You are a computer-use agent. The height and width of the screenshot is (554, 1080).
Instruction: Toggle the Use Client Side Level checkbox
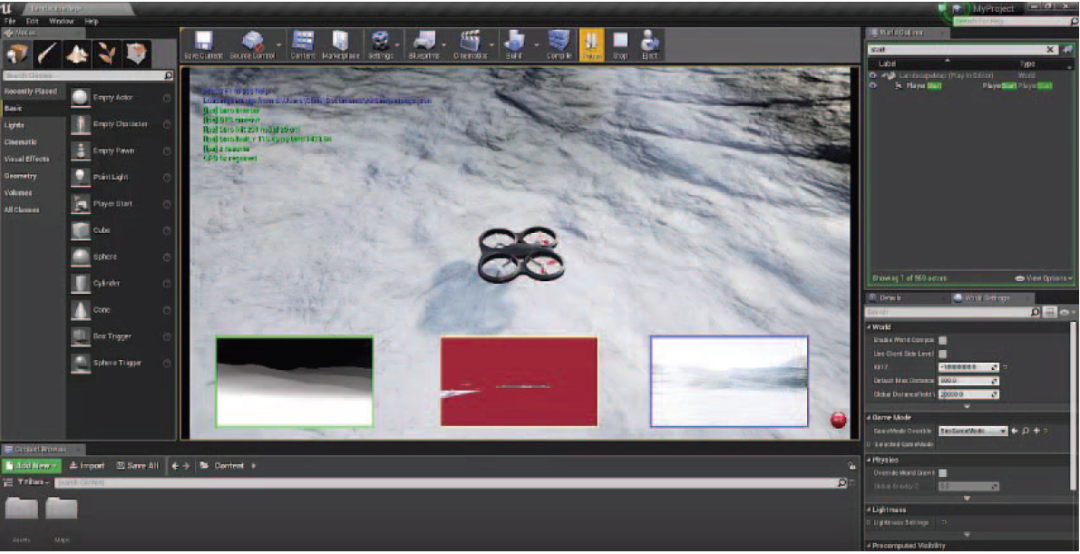click(x=943, y=354)
